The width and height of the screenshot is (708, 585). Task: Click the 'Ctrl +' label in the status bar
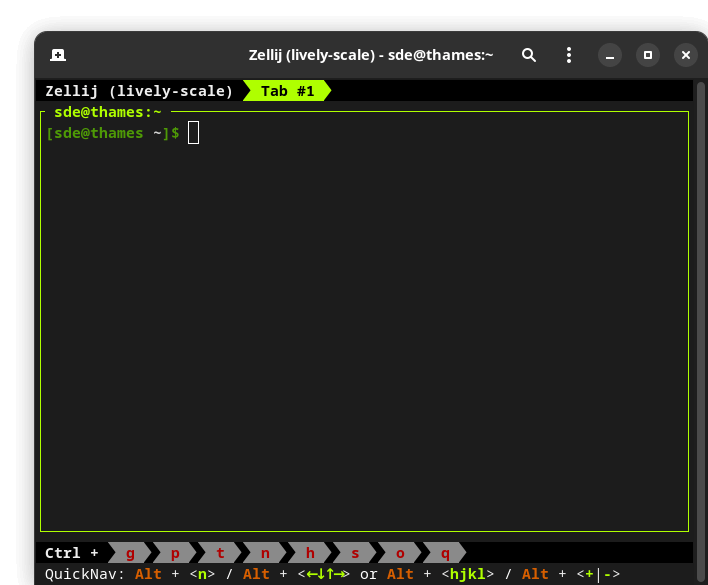tap(71, 553)
